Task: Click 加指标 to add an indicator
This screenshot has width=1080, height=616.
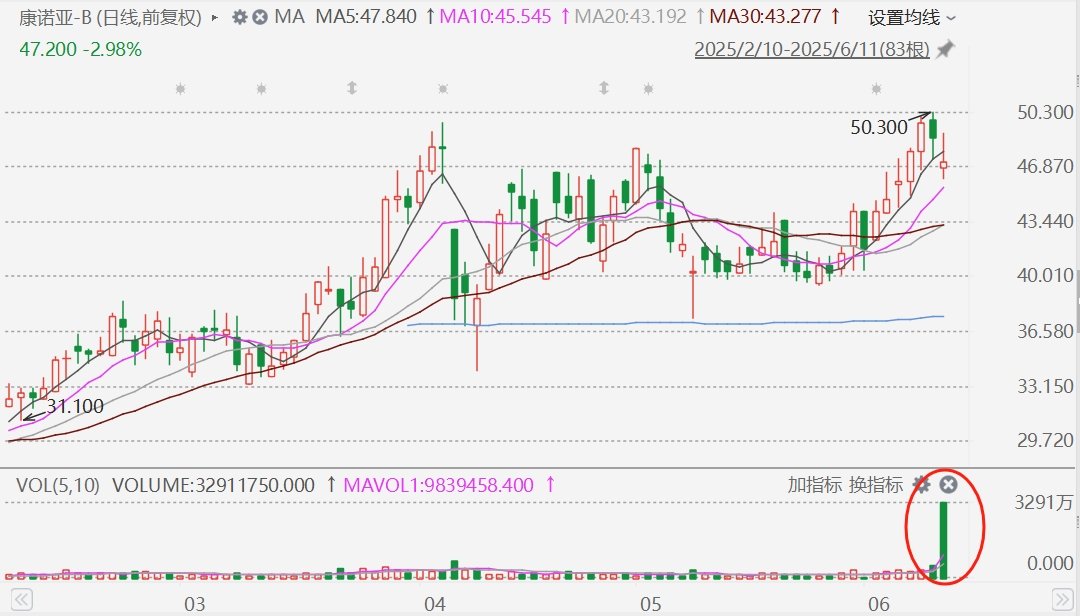Action: click(815, 485)
